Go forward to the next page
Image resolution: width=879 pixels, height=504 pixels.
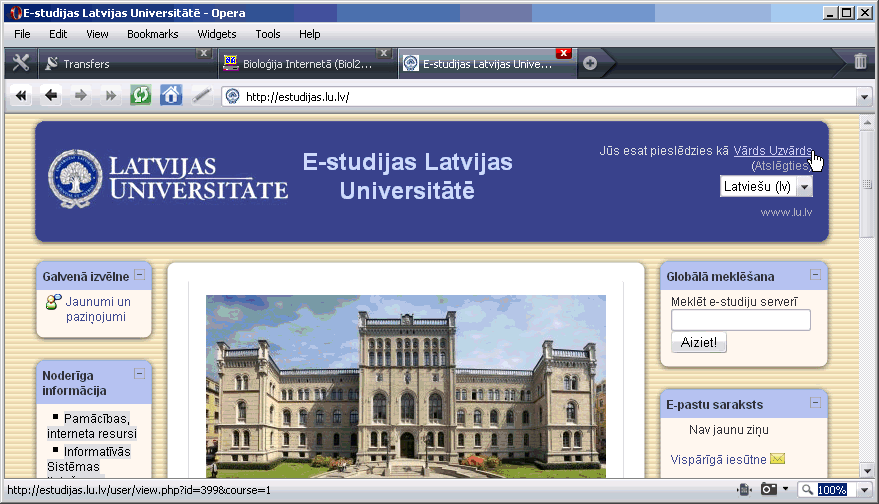point(81,96)
